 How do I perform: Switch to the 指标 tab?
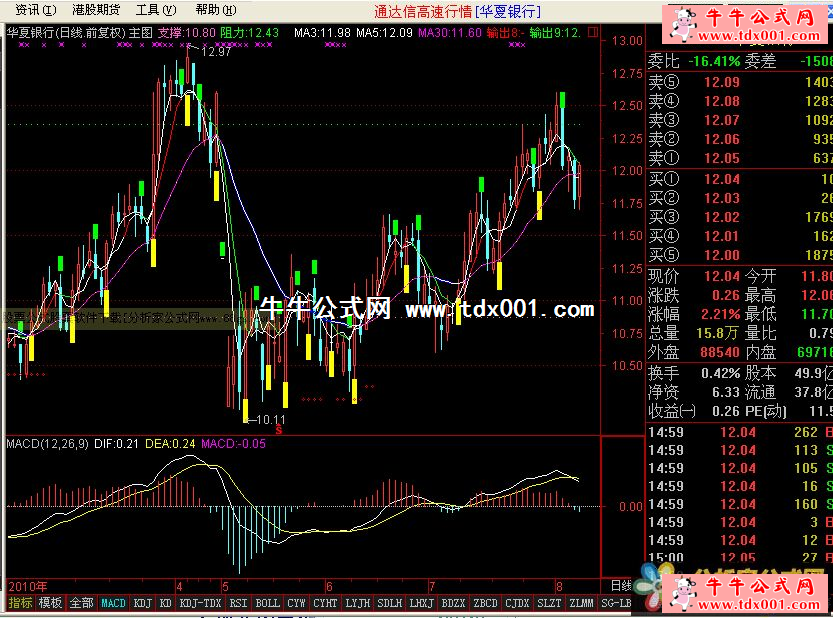click(20, 603)
